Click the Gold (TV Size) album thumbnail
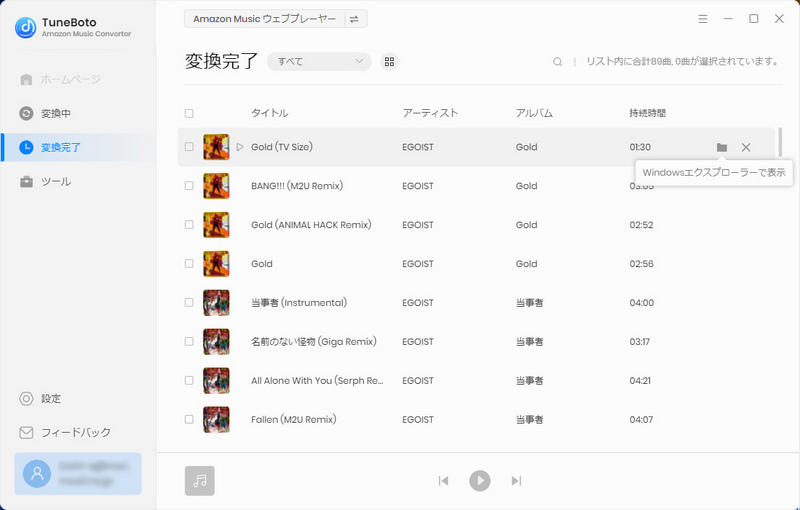Viewport: 800px width, 510px height. 216,147
